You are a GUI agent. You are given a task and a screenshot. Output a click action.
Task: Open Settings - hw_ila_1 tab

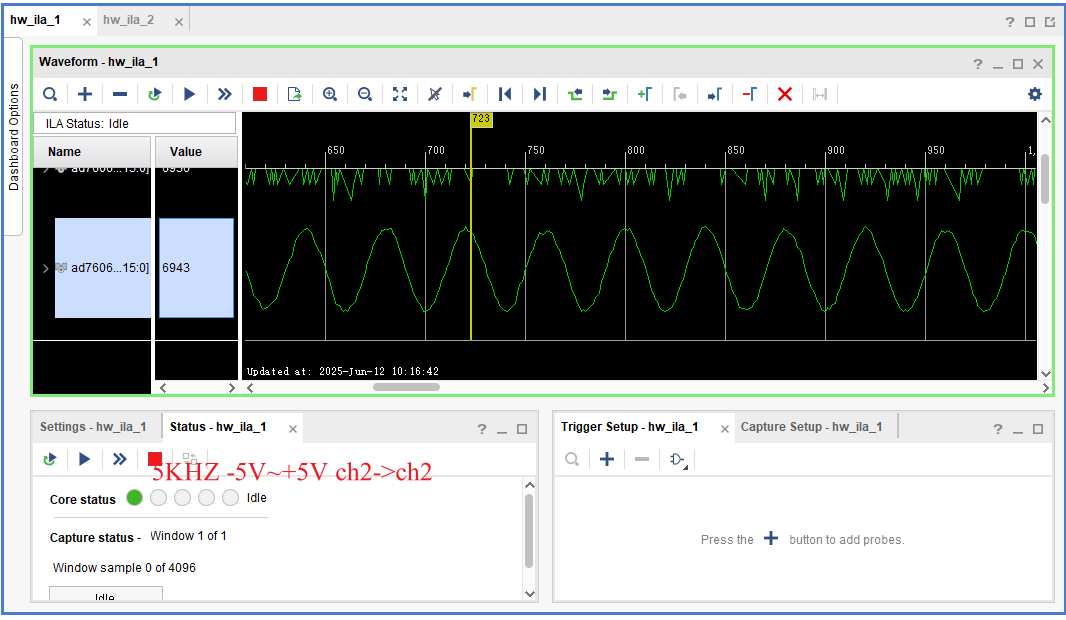click(x=93, y=427)
